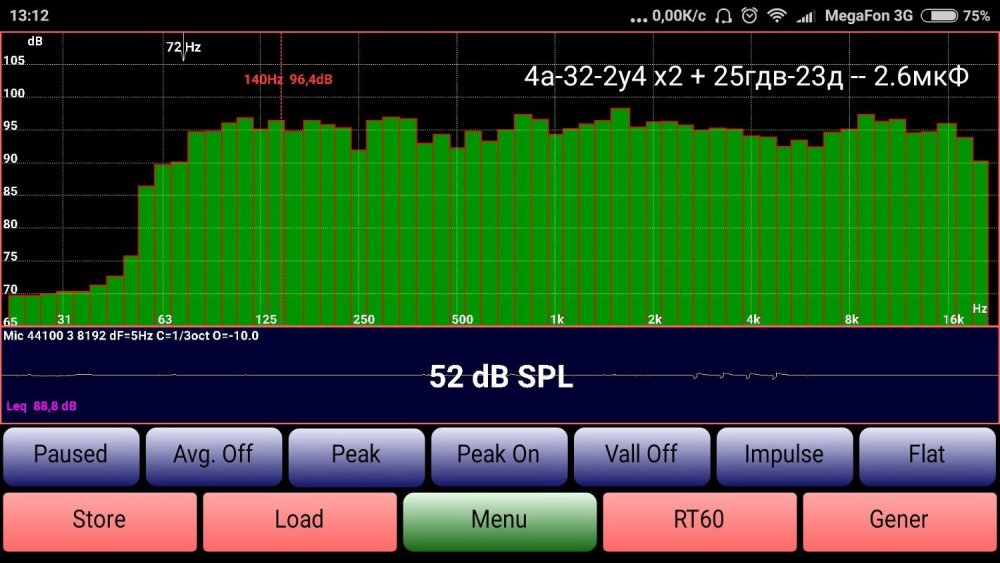Tap the alarm clock status icon
The width and height of the screenshot is (1000, 563).
click(x=749, y=16)
